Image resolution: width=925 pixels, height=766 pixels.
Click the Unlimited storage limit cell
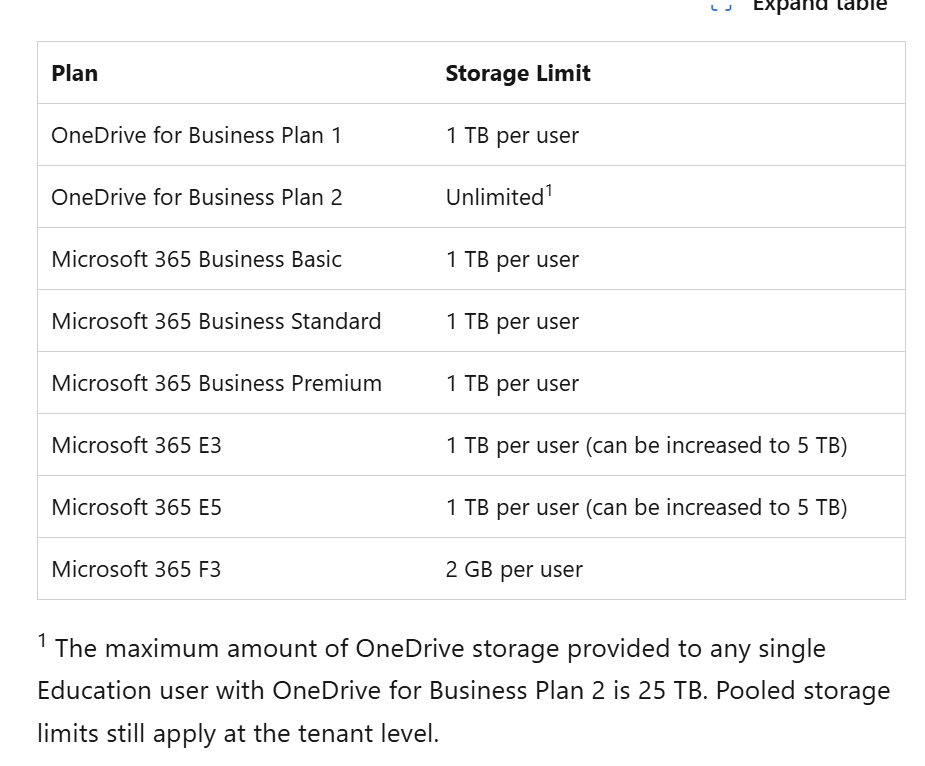tap(495, 197)
